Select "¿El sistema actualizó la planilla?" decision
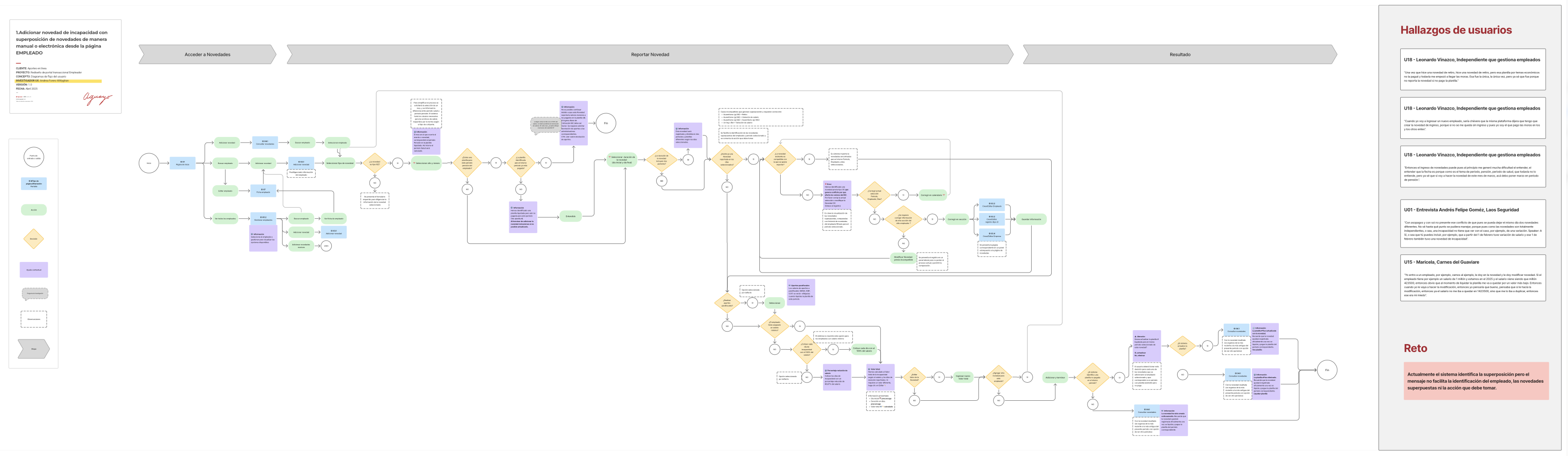The width and height of the screenshot is (1568, 456). pyautogui.click(x=1182, y=346)
